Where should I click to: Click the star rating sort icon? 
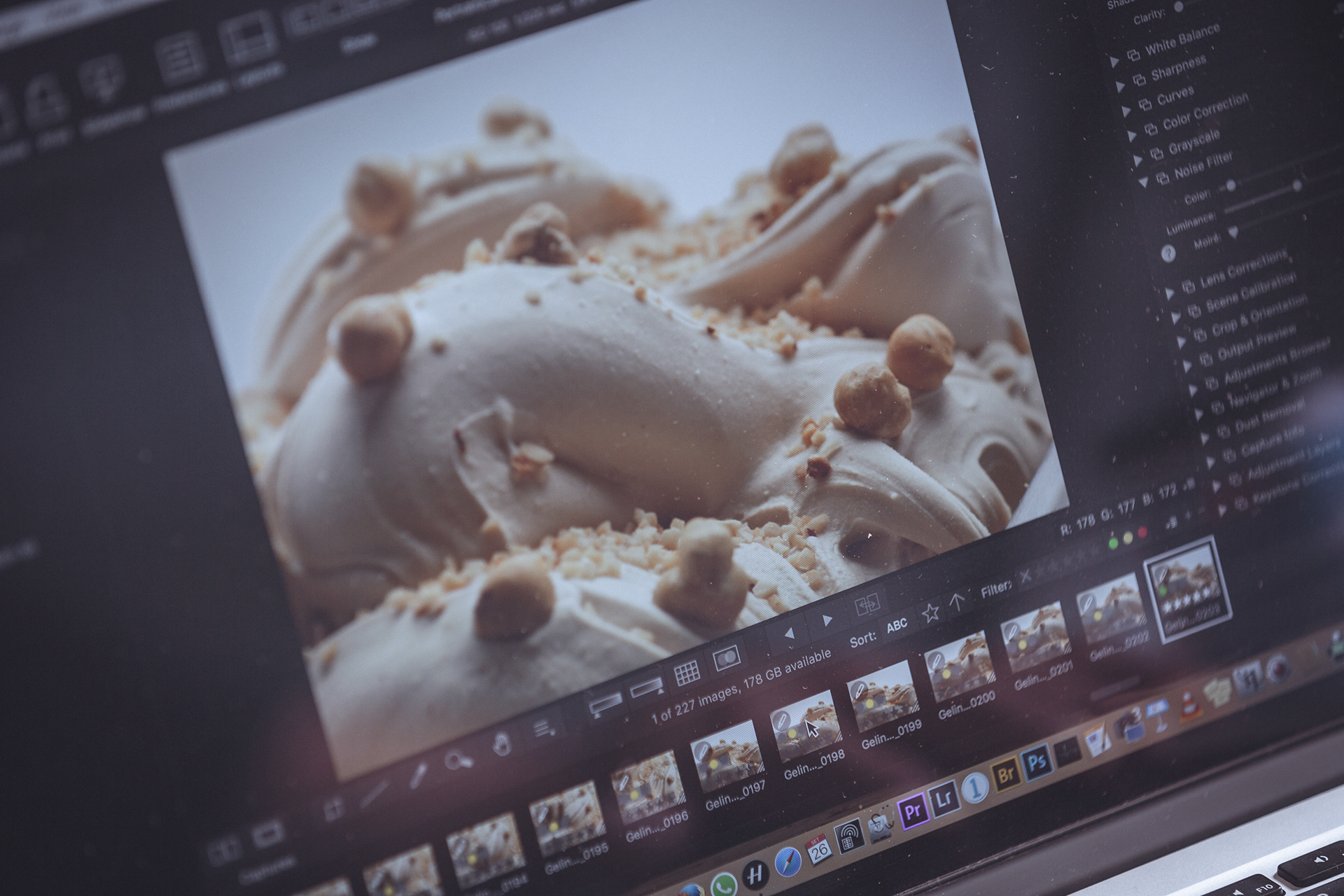930,613
